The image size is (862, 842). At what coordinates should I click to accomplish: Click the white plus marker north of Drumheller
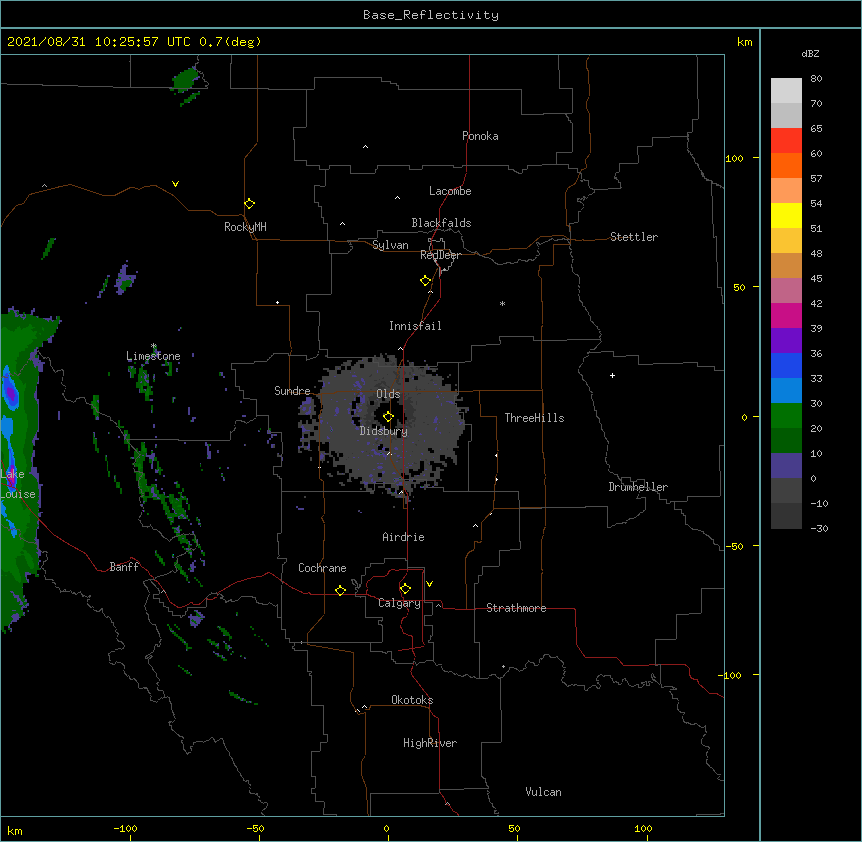point(612,375)
